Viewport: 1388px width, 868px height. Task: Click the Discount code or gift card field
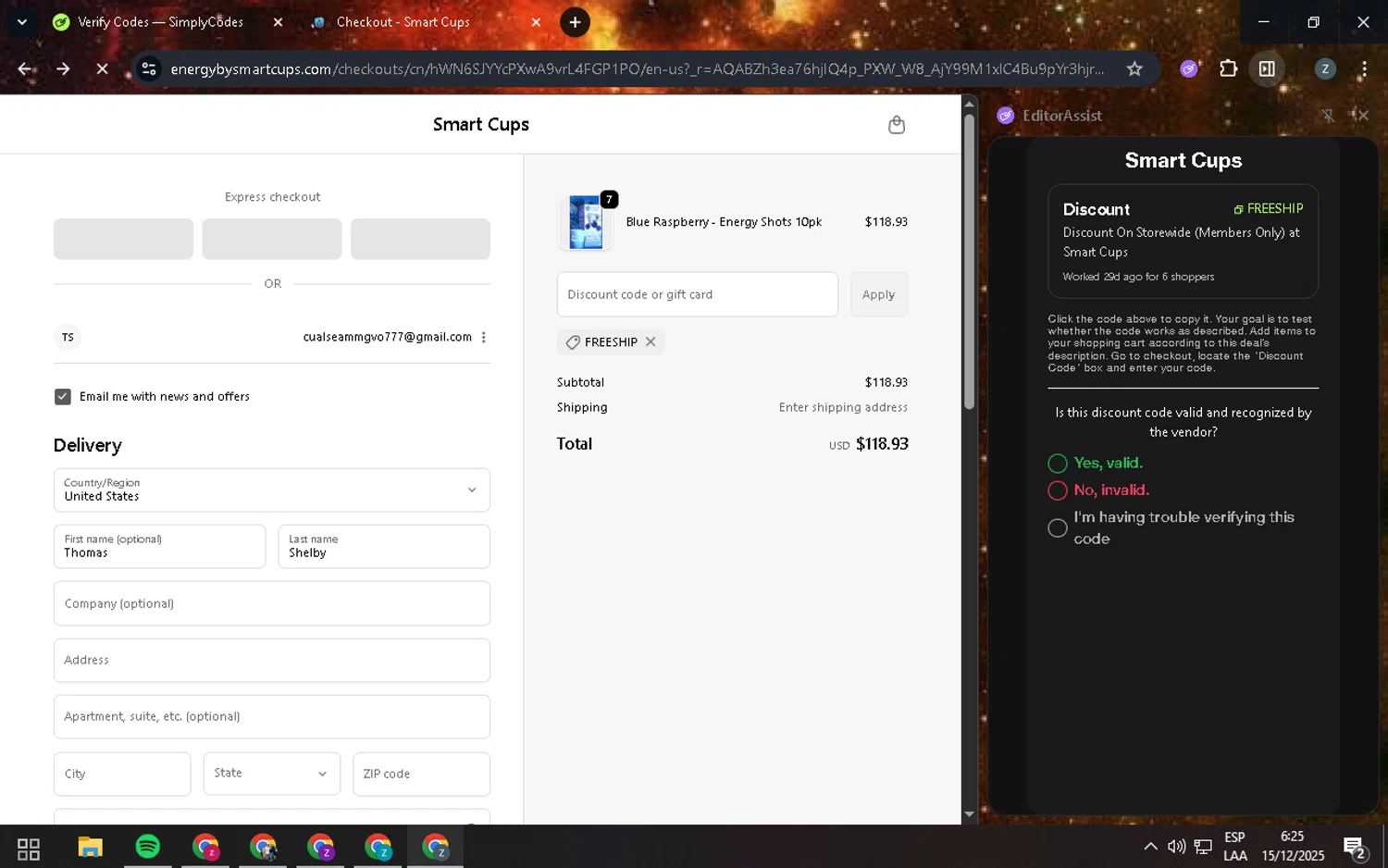click(698, 294)
